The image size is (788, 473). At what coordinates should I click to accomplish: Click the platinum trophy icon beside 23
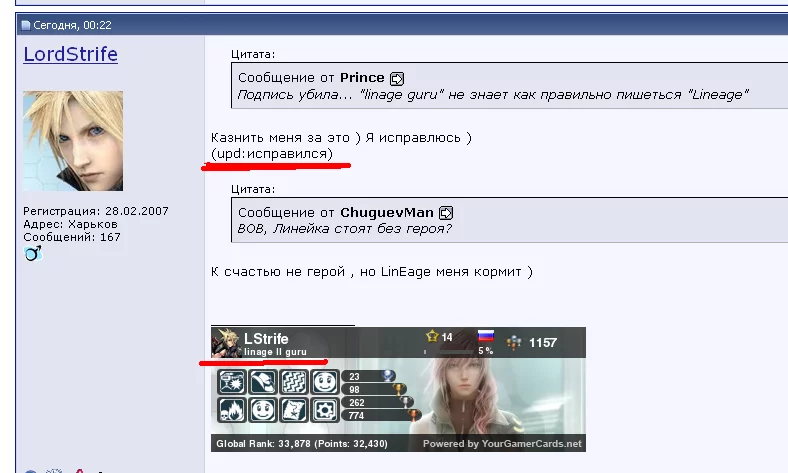click(x=389, y=375)
